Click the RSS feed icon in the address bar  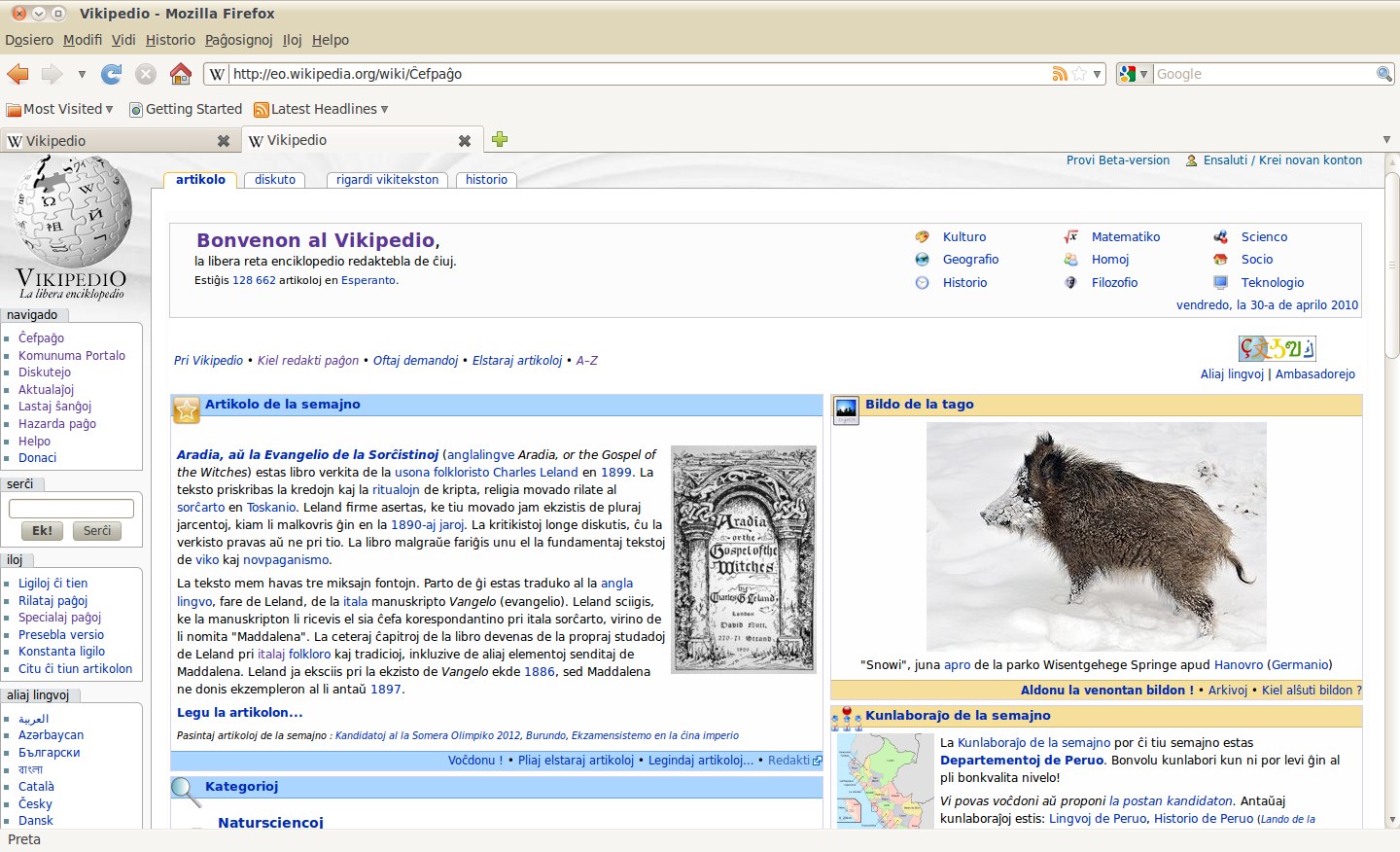1060,74
